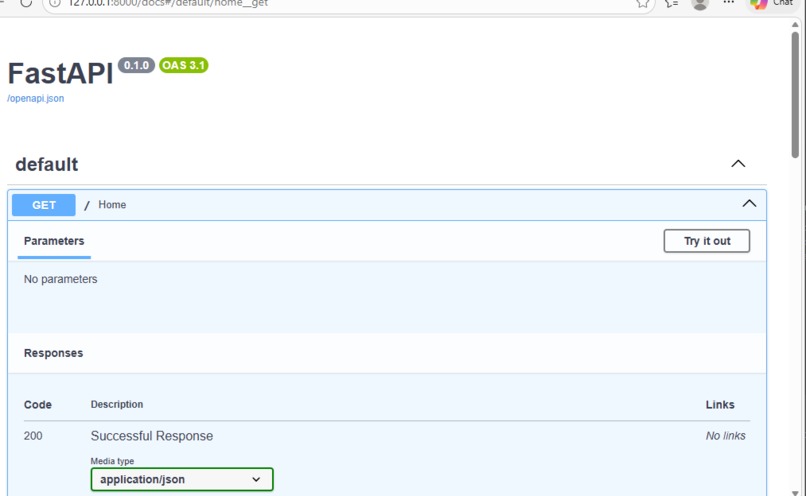Click the Media type label
This screenshot has width=806, height=496.
click(112, 461)
